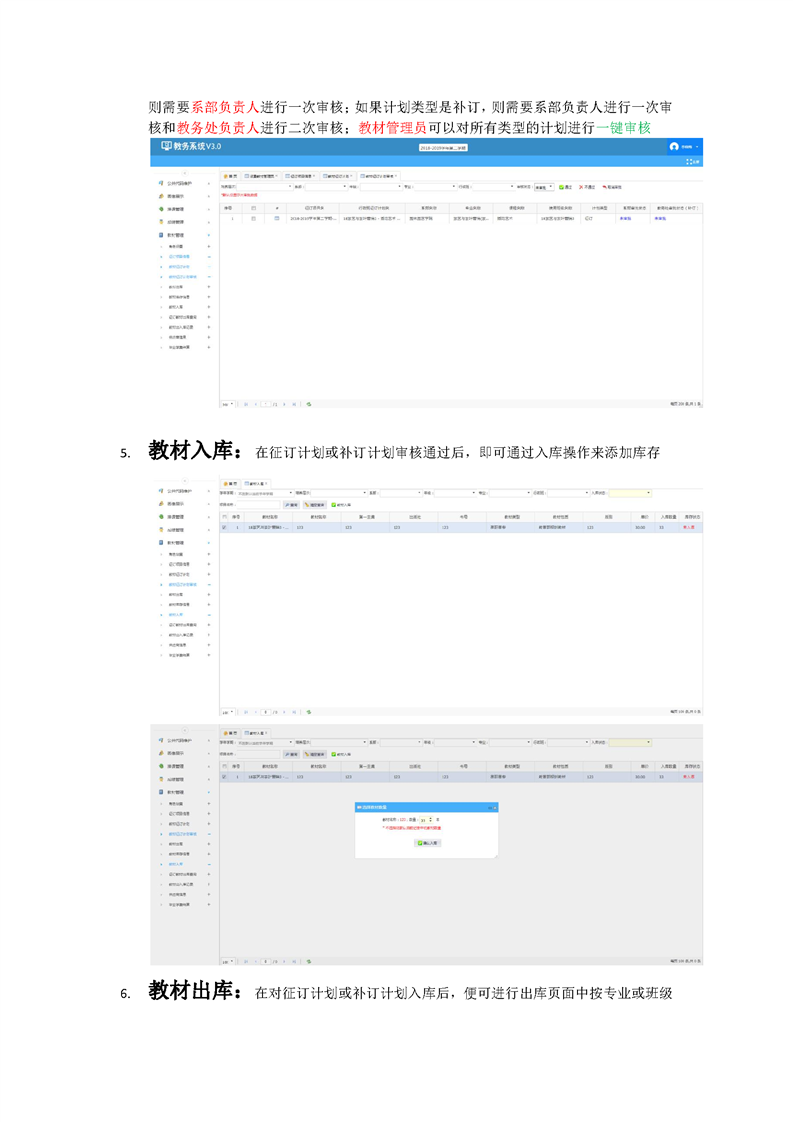Collapse 教材管理 menu arrow in 教务系统V3.0 screenshot sidebar
793x1122 pixels.
(x=209, y=235)
